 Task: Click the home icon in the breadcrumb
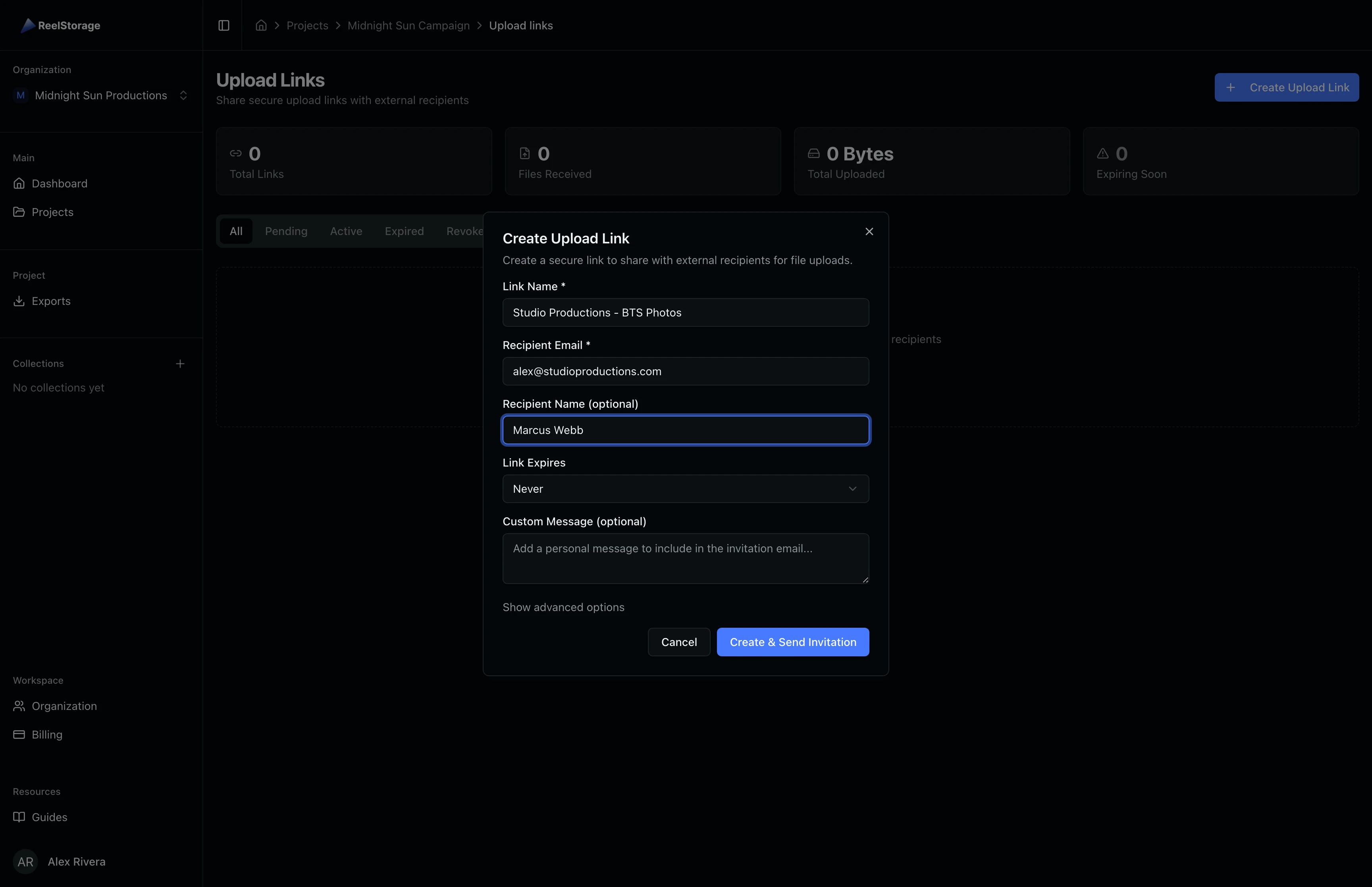pyautogui.click(x=261, y=25)
